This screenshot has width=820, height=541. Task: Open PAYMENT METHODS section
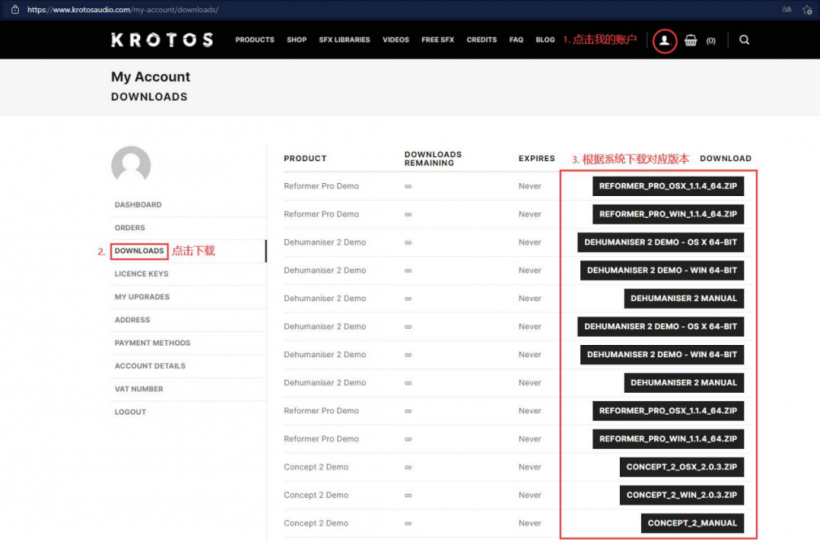click(x=152, y=343)
